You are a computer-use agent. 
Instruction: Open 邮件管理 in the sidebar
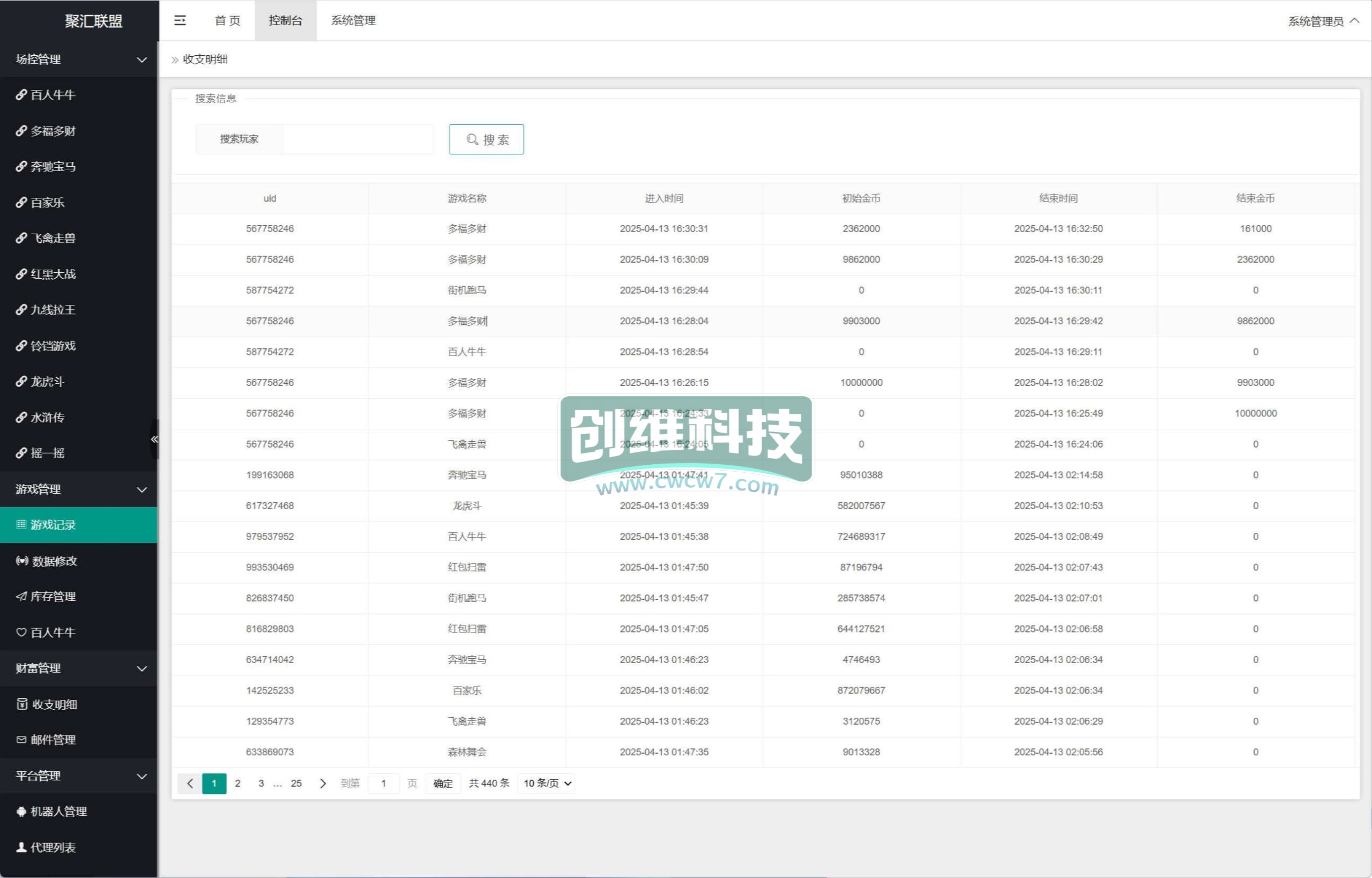point(79,740)
